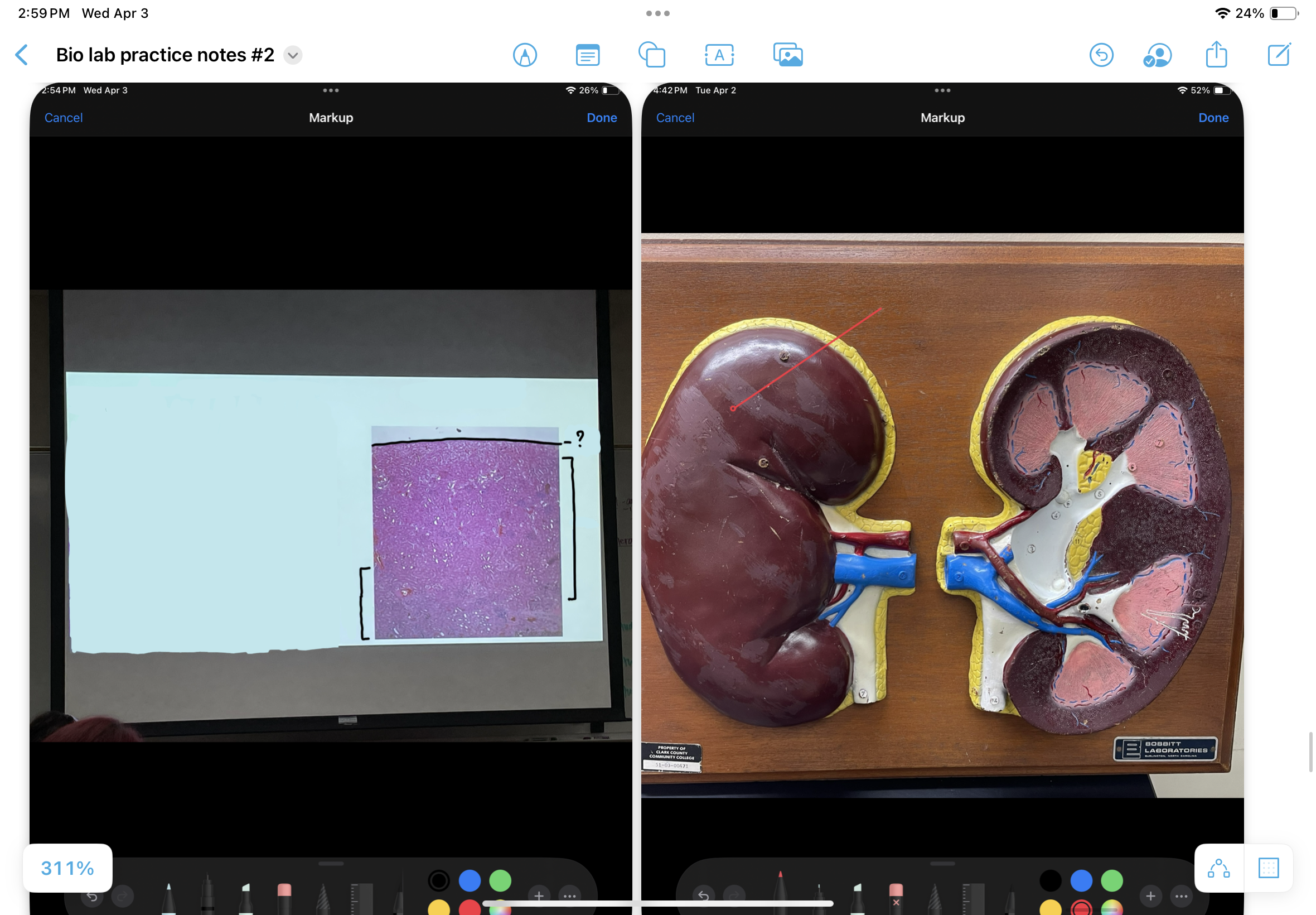
Task: Open the shapes library icon
Action: coord(652,55)
